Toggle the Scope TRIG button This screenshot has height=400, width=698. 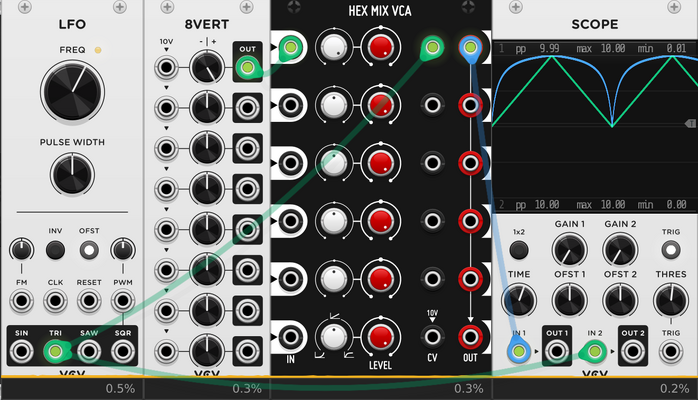point(671,250)
